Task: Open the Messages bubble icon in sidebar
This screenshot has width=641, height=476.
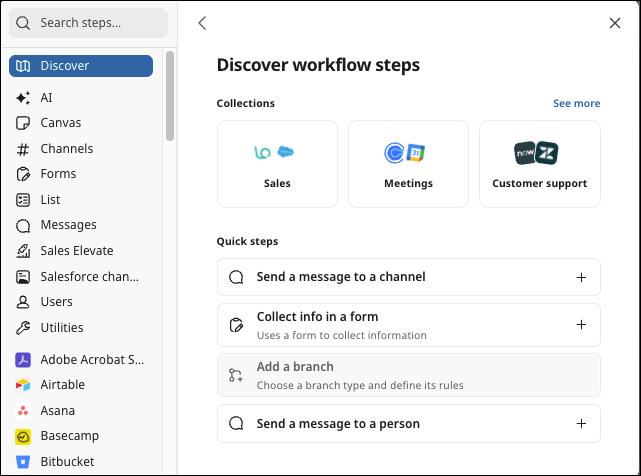Action: point(23,225)
